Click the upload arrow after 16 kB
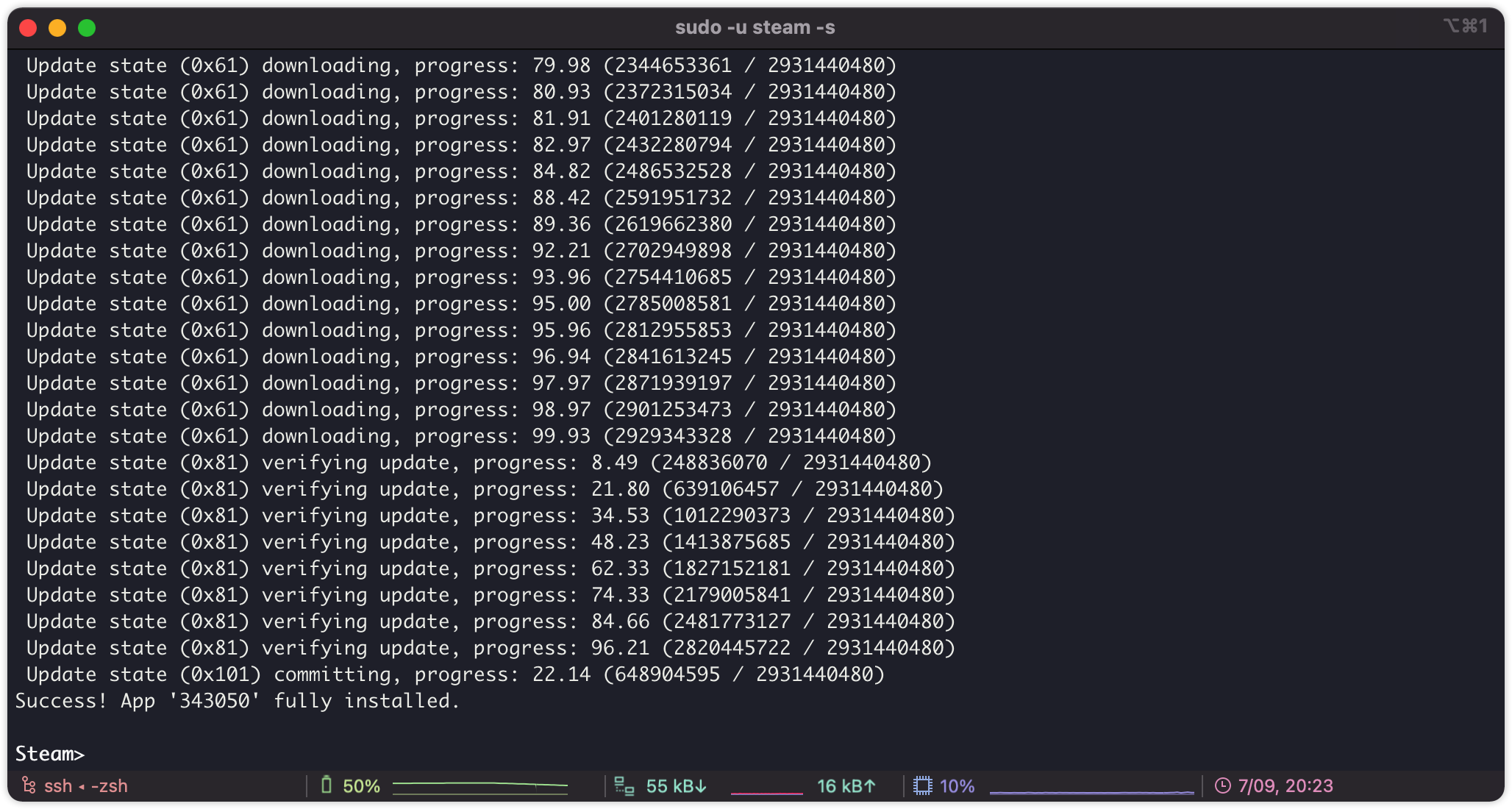The height and width of the screenshot is (809, 1512). tap(870, 786)
